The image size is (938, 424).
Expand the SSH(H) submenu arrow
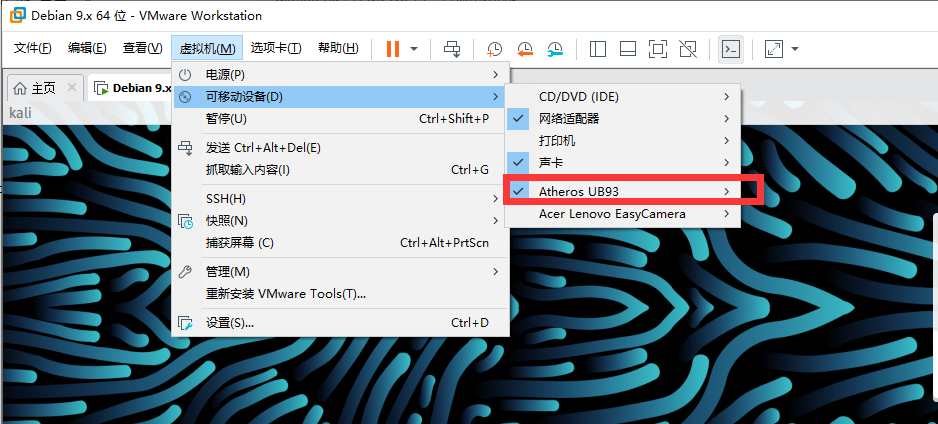click(x=495, y=199)
